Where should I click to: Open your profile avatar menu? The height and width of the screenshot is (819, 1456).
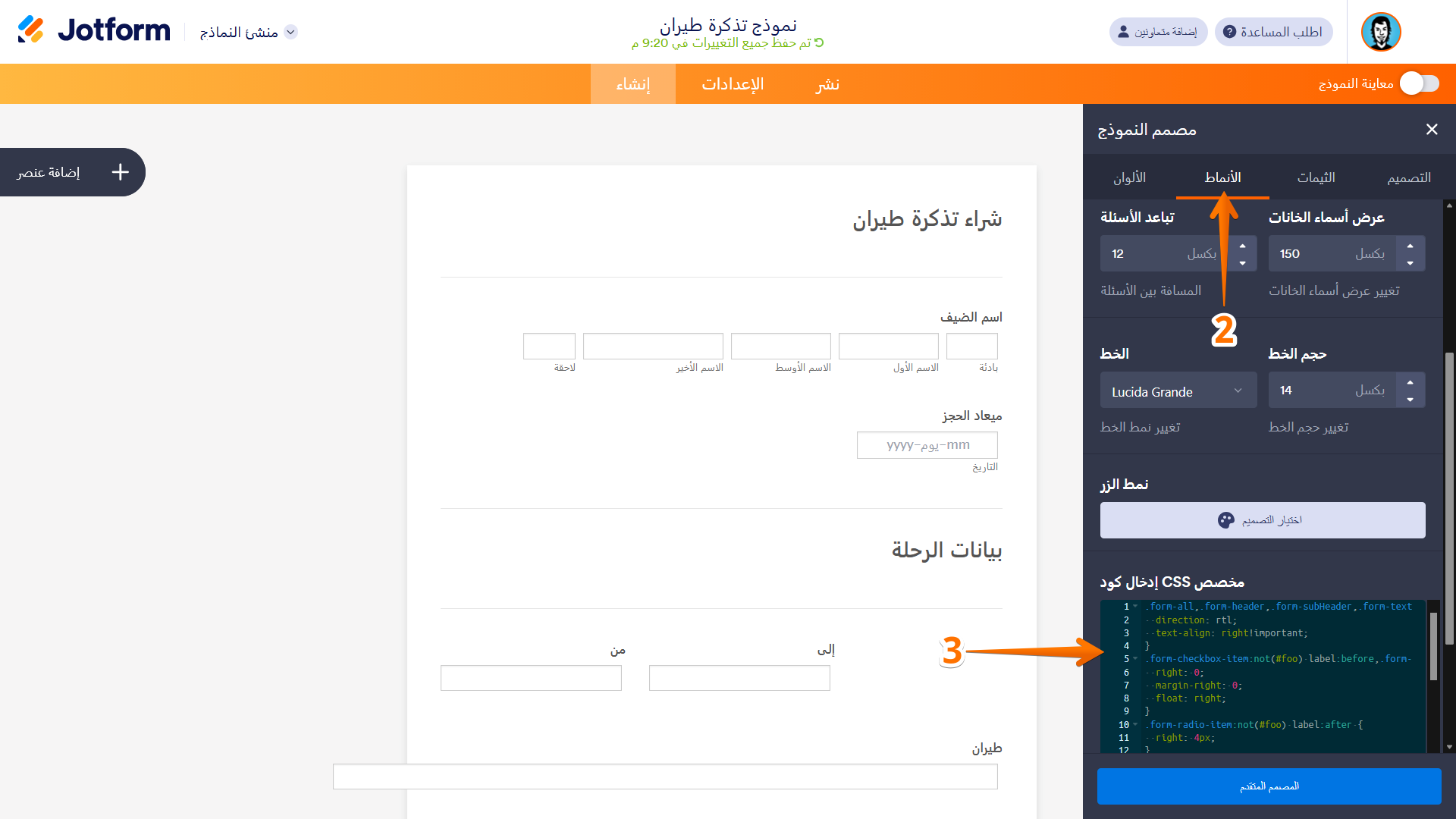pos(1381,32)
